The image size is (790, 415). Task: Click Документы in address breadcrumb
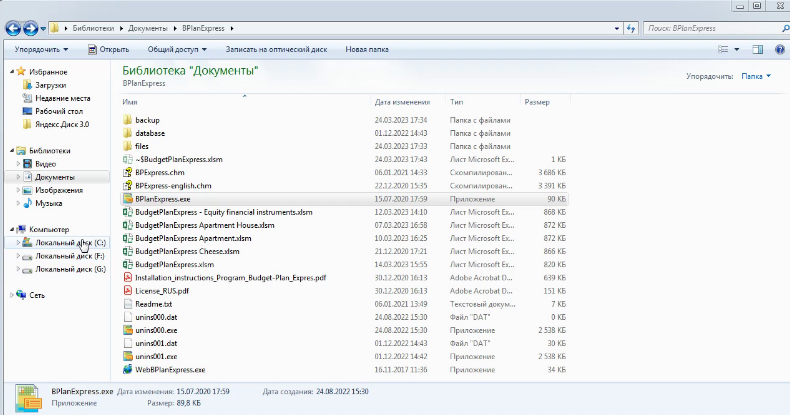tap(147, 28)
